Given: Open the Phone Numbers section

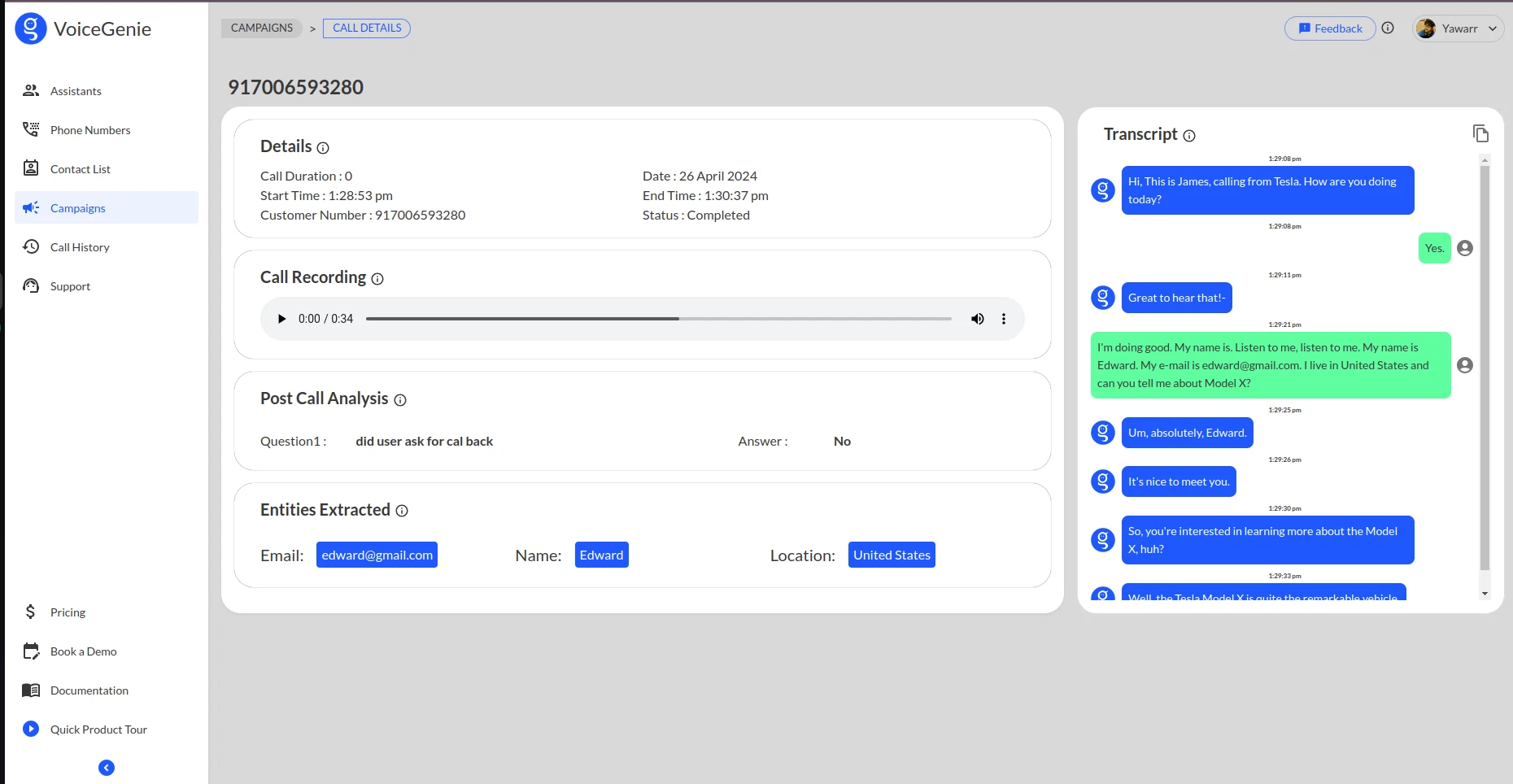Looking at the screenshot, I should (31, 129).
